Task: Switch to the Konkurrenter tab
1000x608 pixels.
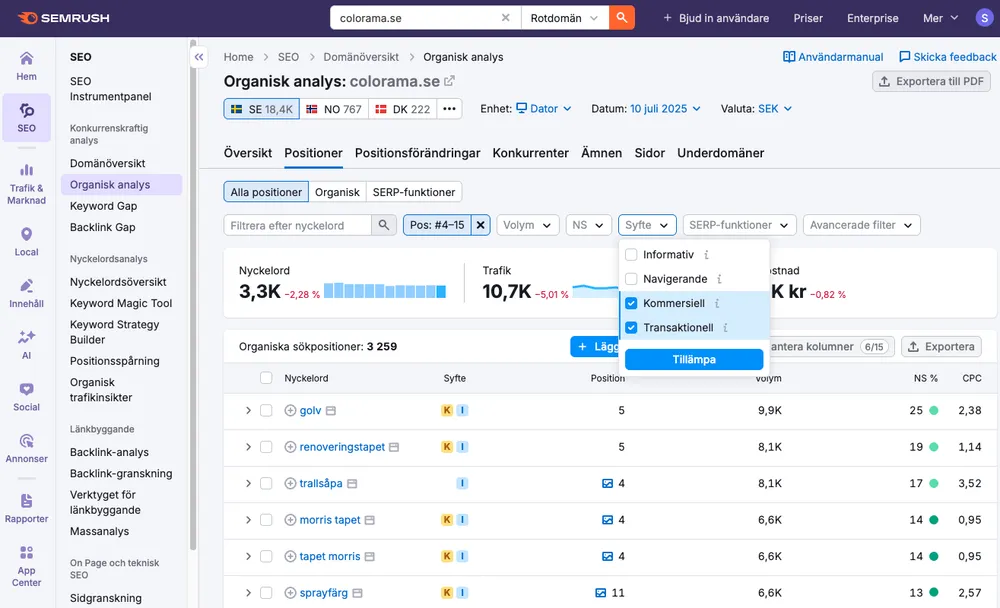Action: click(x=530, y=153)
